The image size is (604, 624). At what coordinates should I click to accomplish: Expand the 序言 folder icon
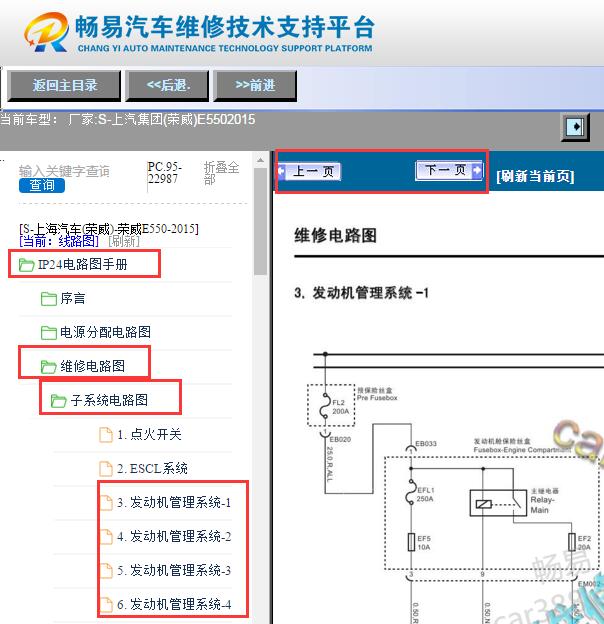49,298
